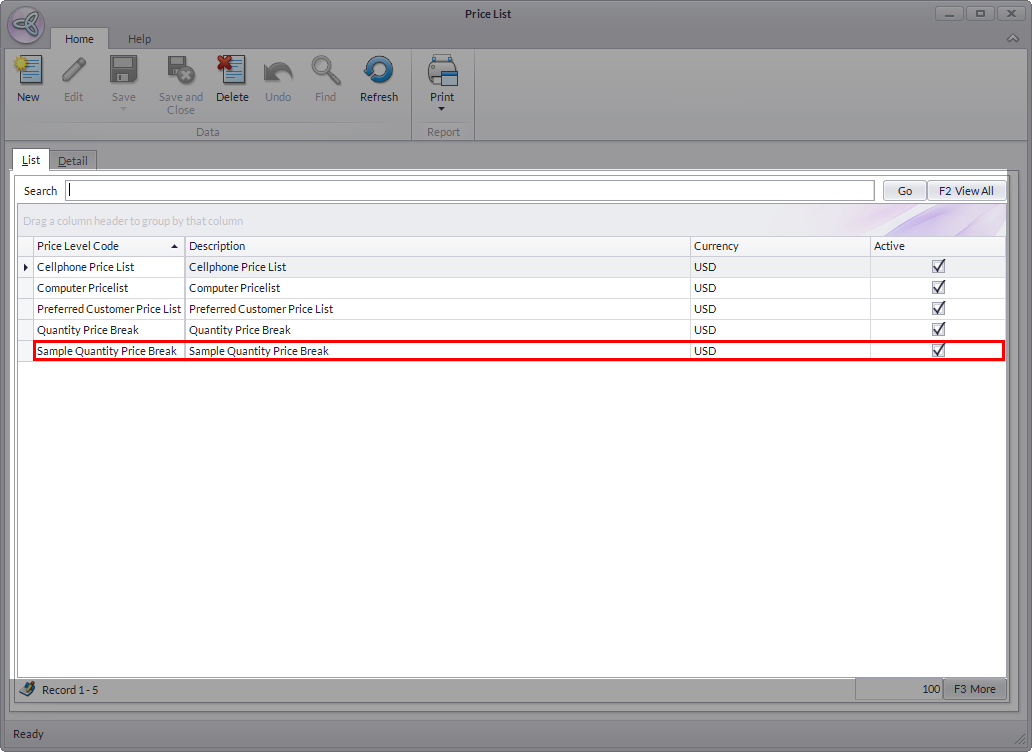Click the F2 View All button
This screenshot has width=1032, height=752.
tap(966, 191)
